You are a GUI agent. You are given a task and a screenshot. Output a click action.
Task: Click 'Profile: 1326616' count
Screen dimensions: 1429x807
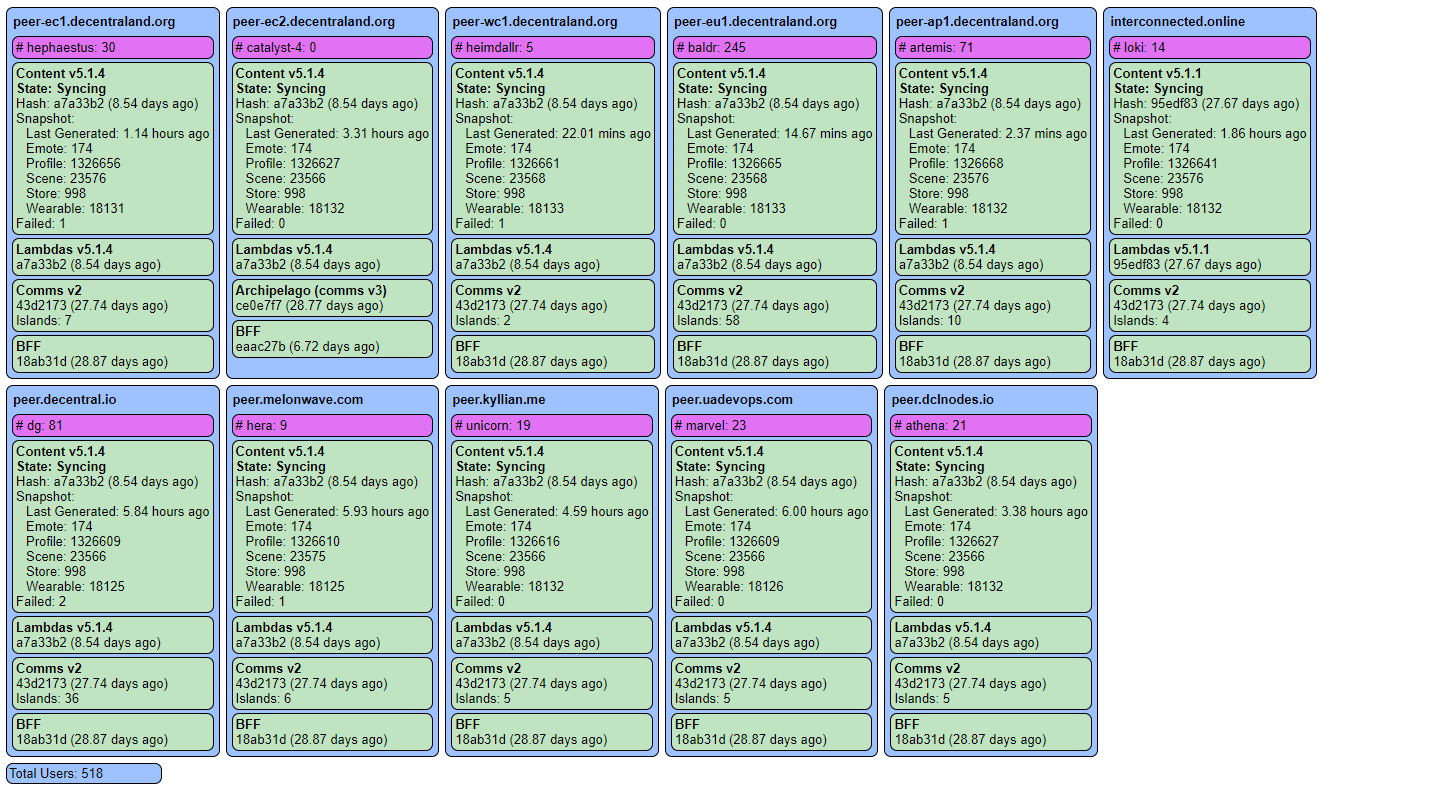(x=513, y=541)
